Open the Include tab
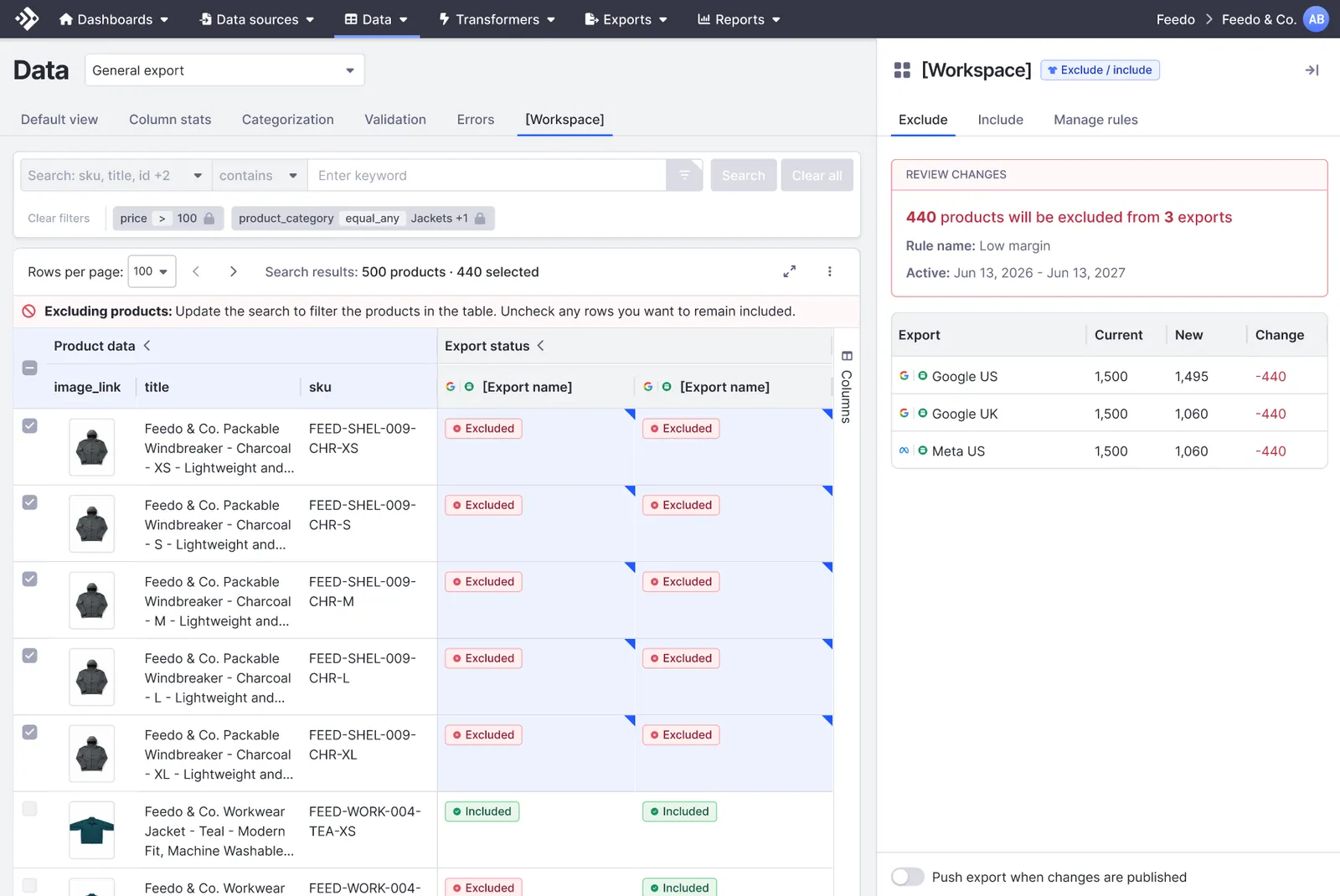The image size is (1340, 896). coord(1000,119)
